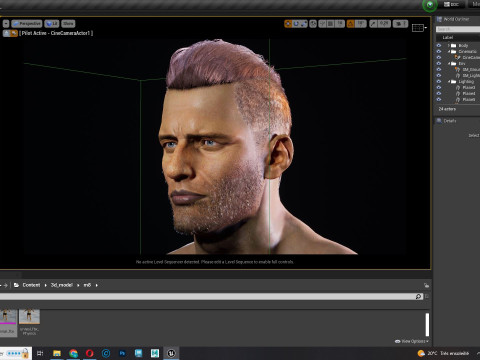Open the Show flags menu

pyautogui.click(x=68, y=24)
